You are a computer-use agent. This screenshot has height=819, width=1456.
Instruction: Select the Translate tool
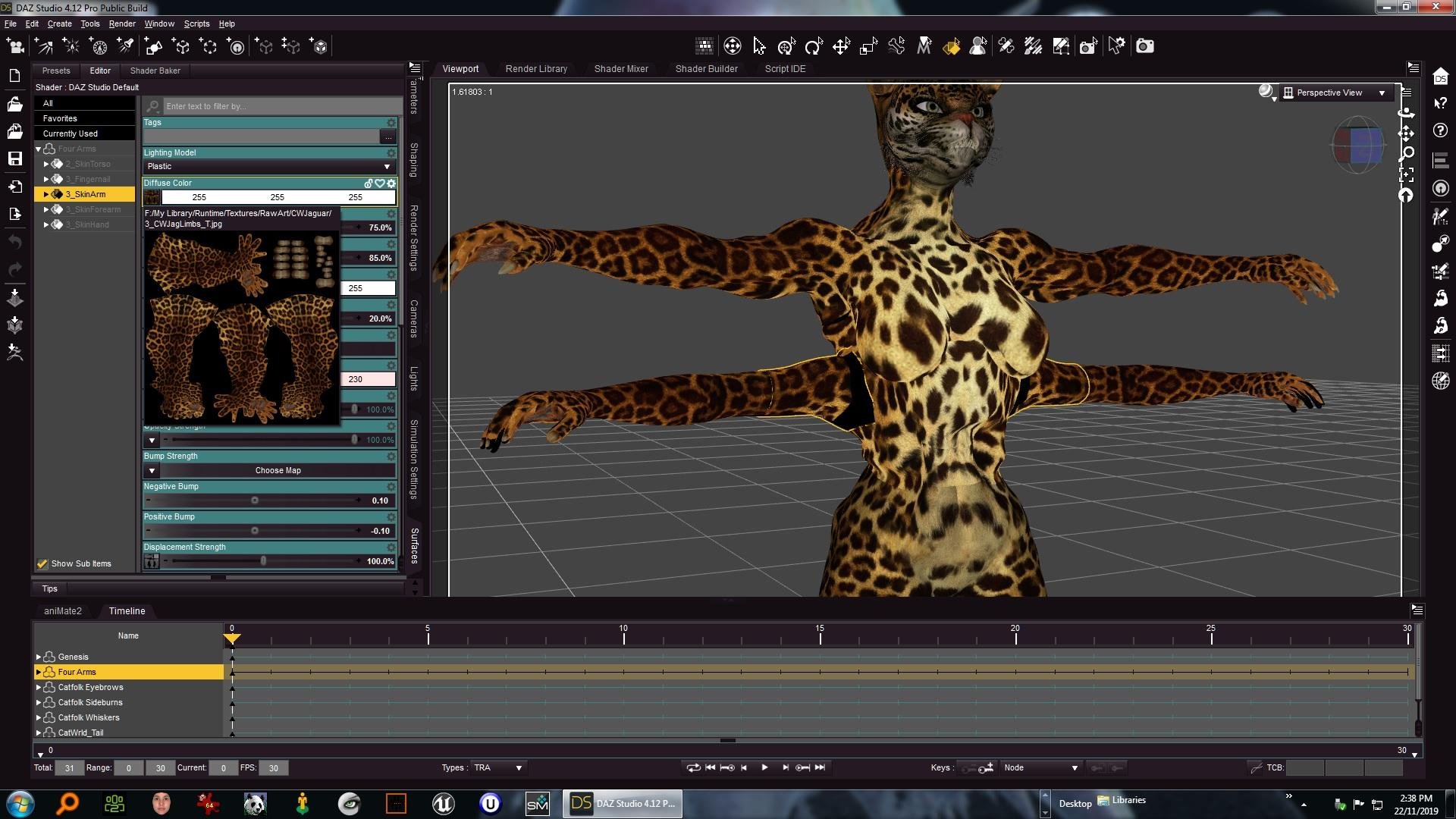coord(841,46)
